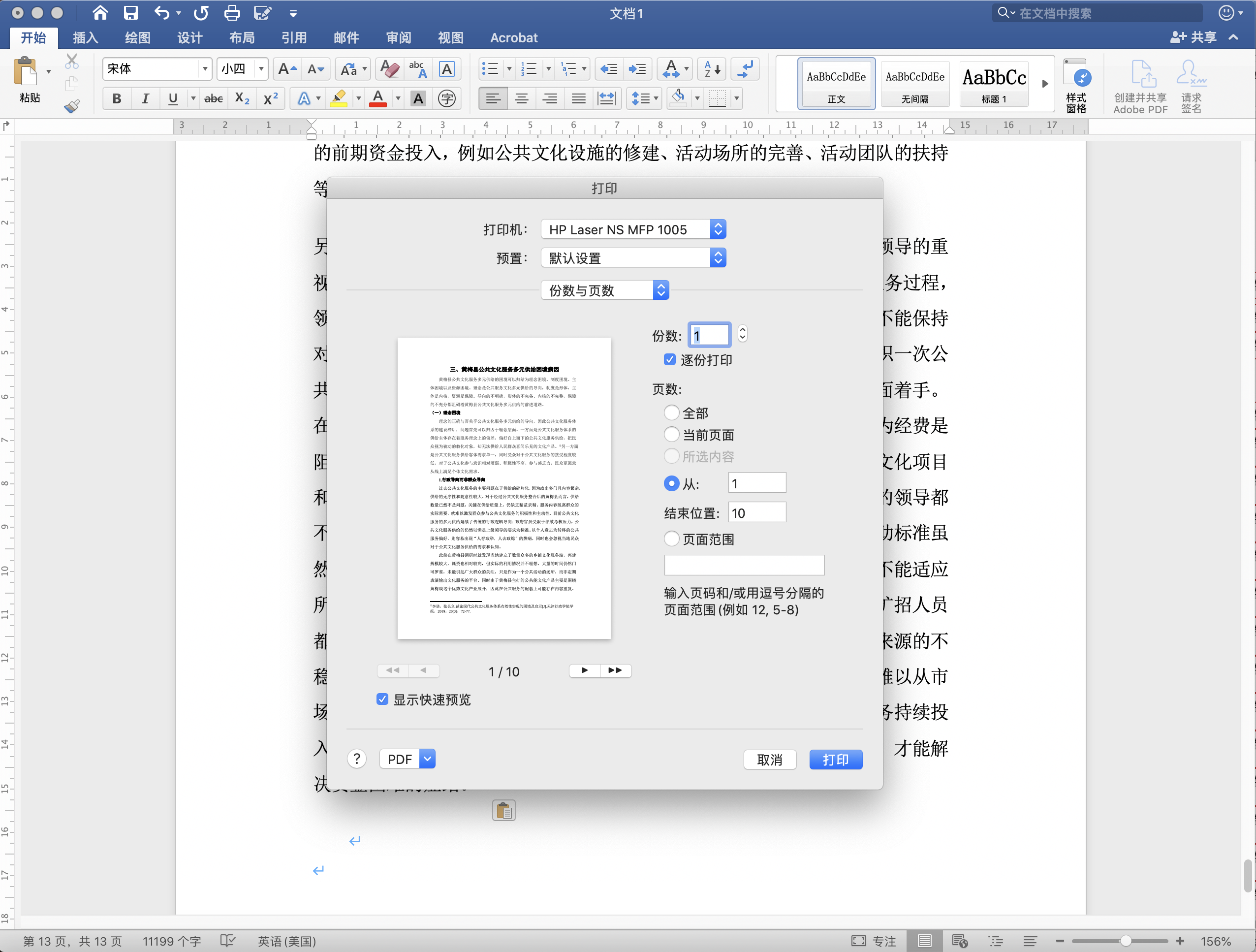This screenshot has width=1256, height=952.
Task: Open the 样式窗格 styles pane
Action: 1076,84
